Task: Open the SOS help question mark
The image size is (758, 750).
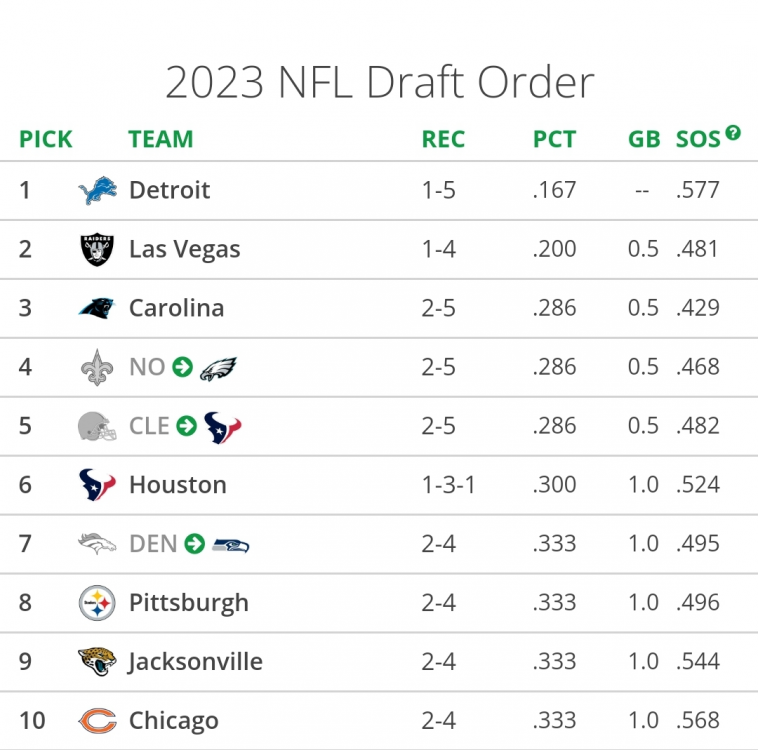Action: point(733,133)
